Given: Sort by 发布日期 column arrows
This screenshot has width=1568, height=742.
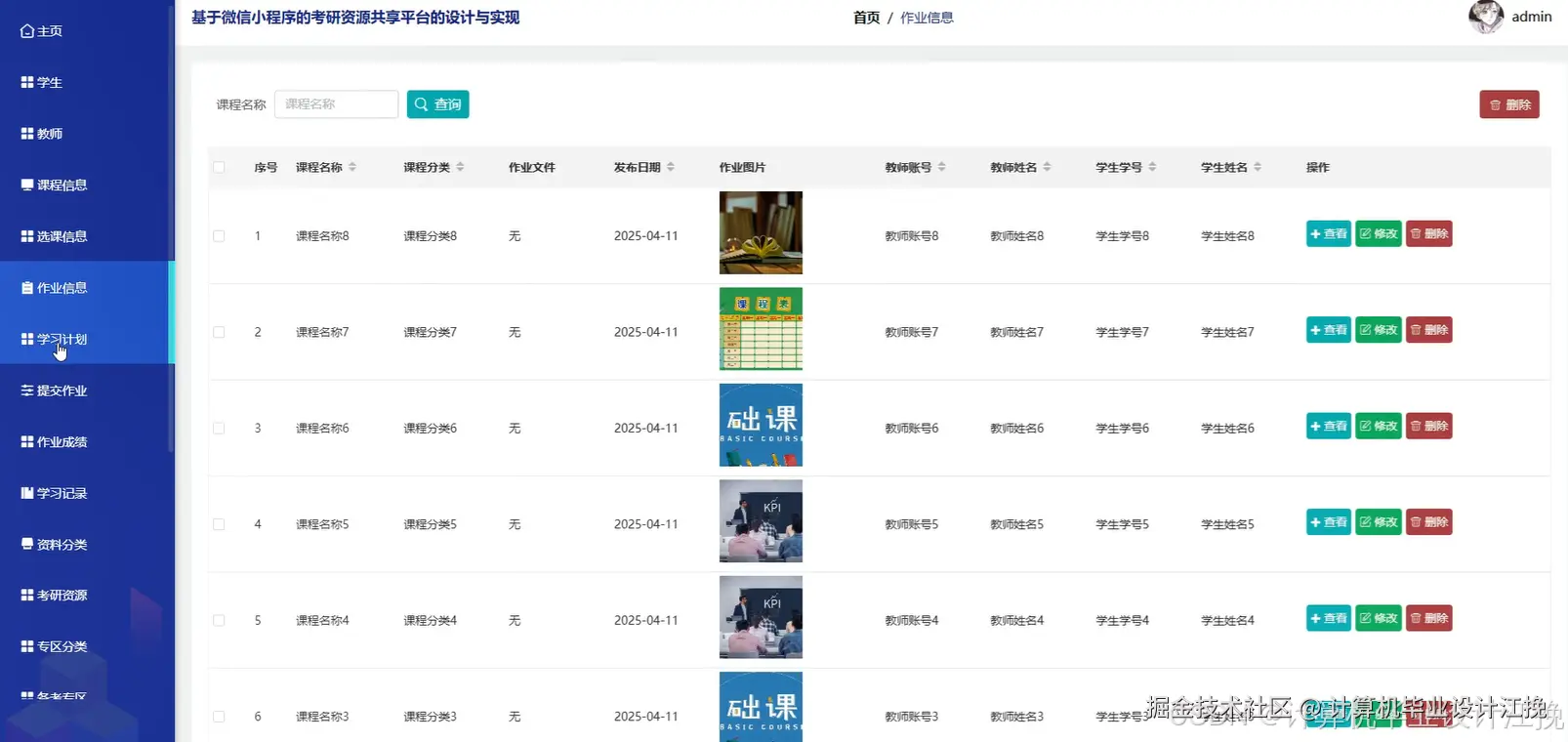Looking at the screenshot, I should pyautogui.click(x=671, y=167).
